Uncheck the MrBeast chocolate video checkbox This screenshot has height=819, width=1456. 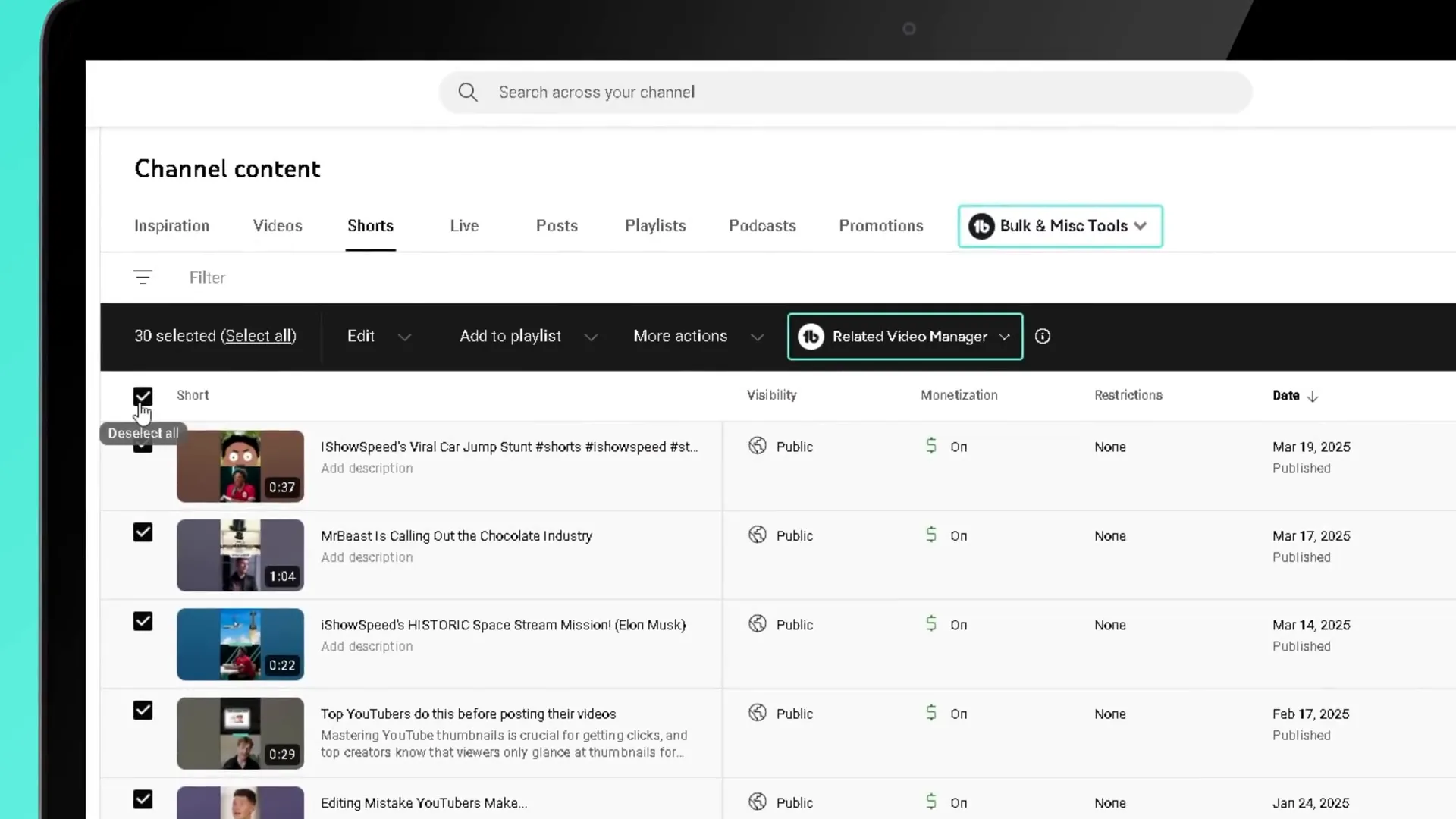[x=143, y=532]
